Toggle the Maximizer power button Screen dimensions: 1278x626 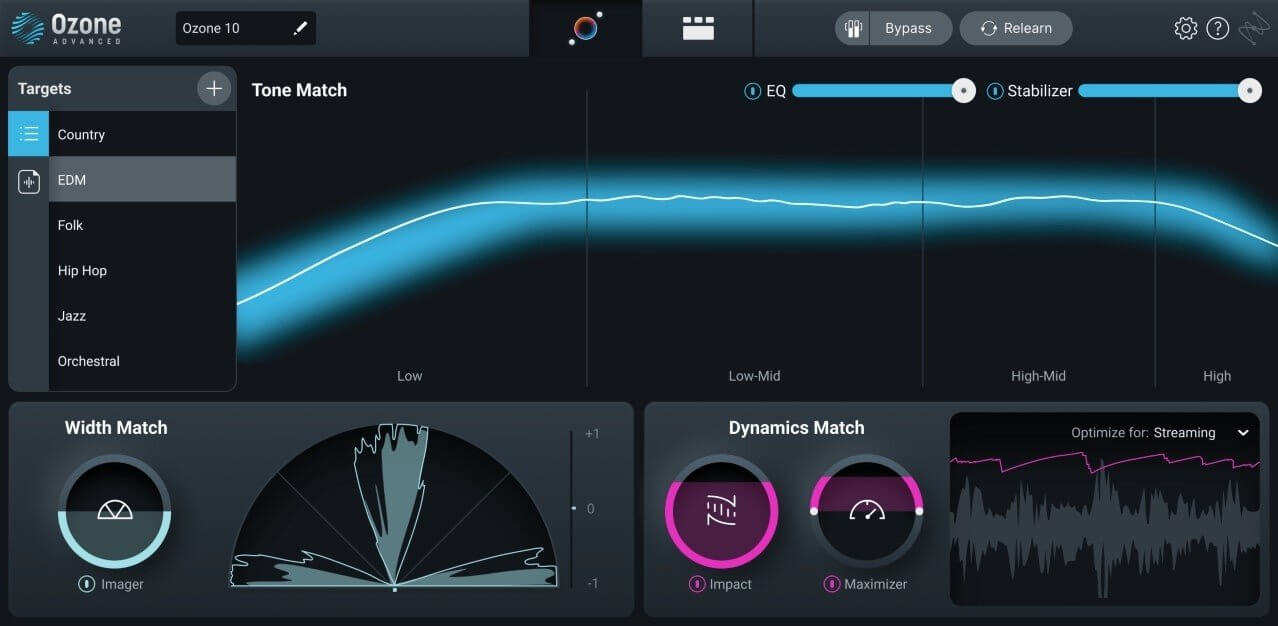[x=829, y=583]
